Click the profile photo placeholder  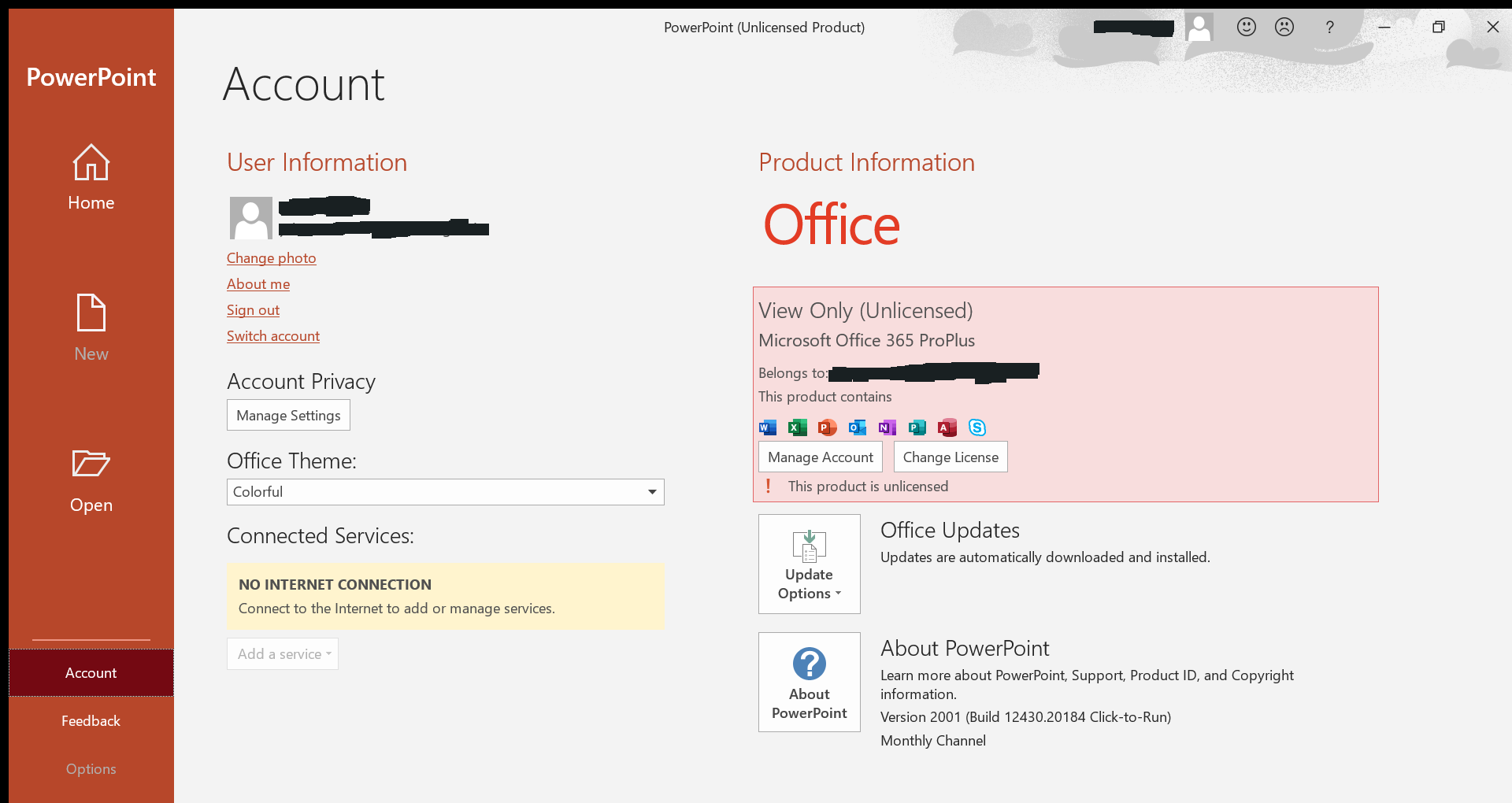pyautogui.click(x=251, y=218)
